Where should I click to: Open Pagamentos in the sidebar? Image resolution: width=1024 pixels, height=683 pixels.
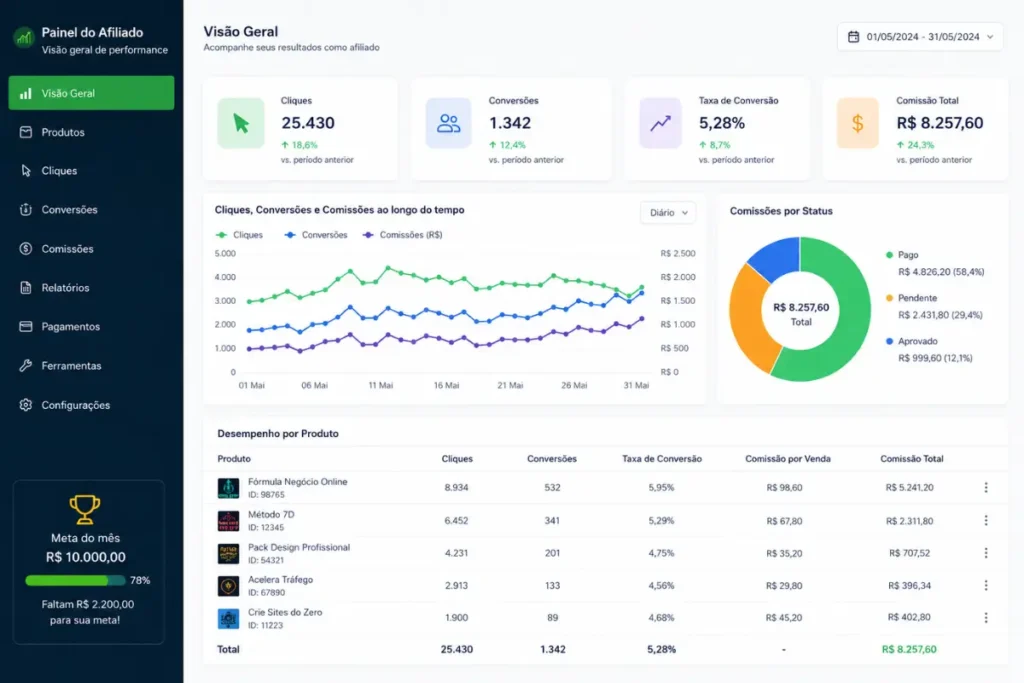[91, 326]
